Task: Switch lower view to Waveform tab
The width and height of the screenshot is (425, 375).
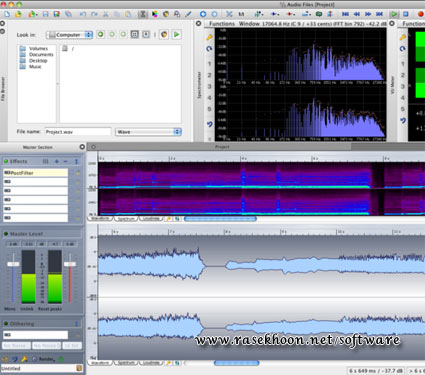Action: coord(100,363)
